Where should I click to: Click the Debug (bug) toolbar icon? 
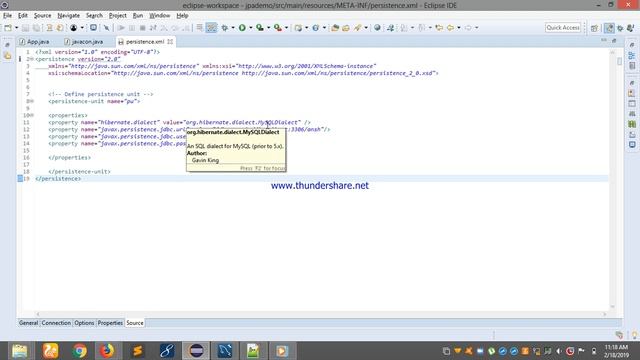(x=224, y=28)
